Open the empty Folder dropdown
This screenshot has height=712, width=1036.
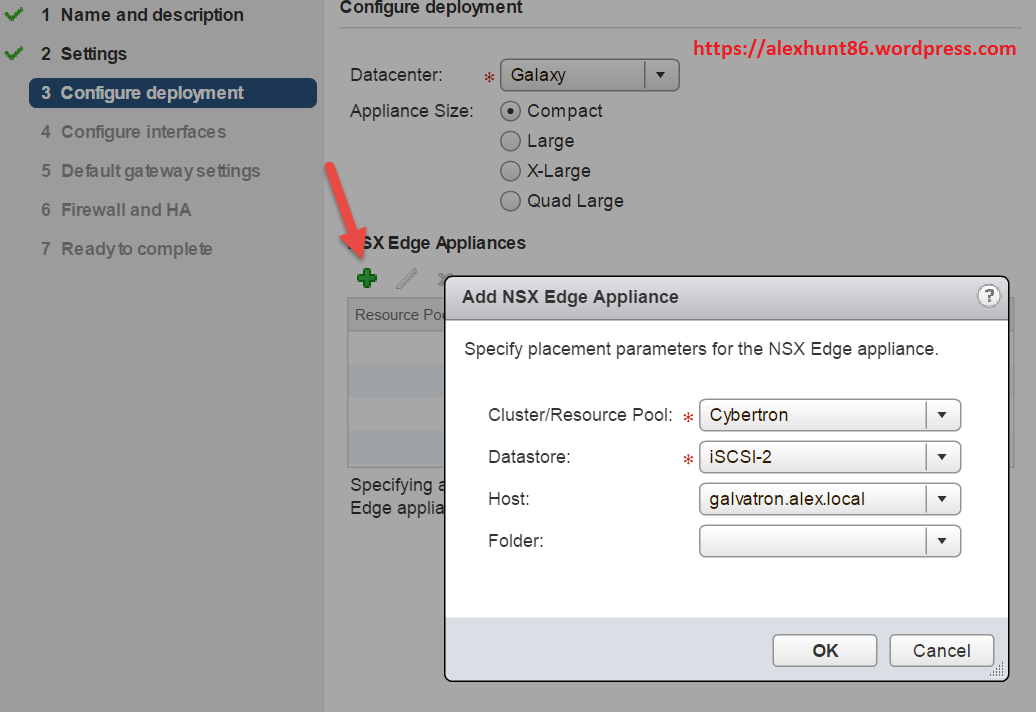coord(940,541)
